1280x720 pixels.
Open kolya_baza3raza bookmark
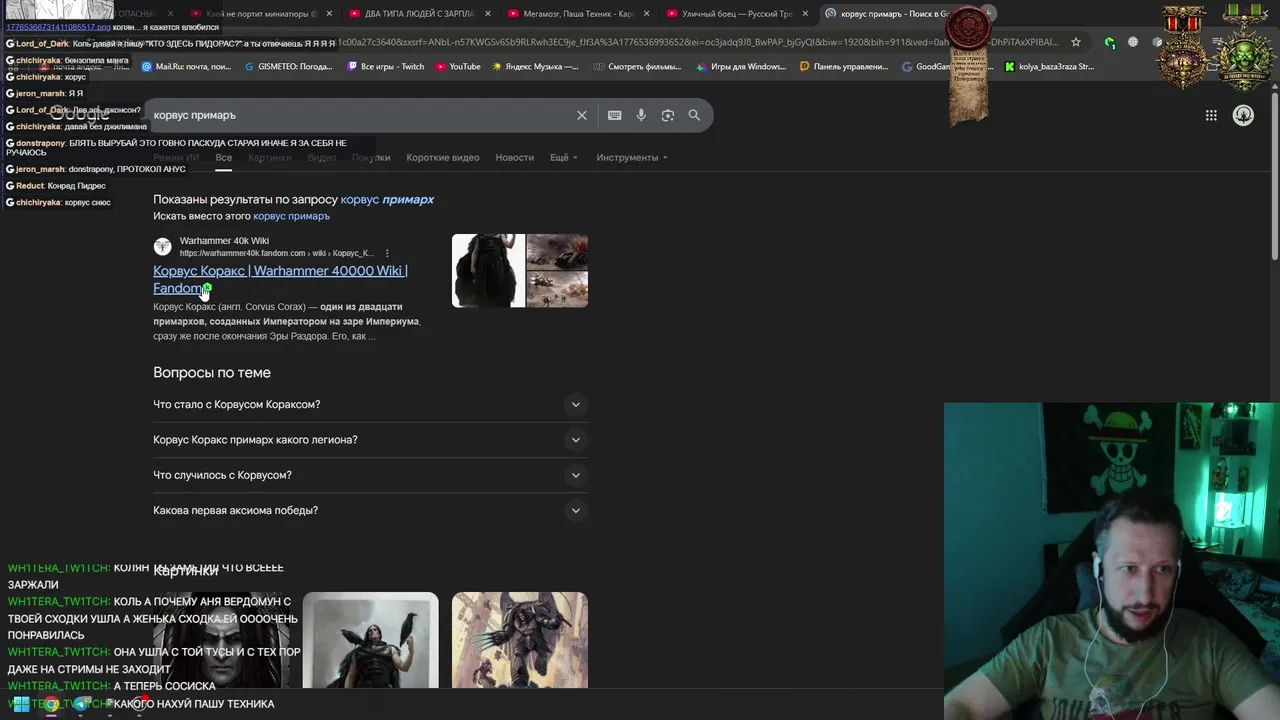click(1049, 67)
